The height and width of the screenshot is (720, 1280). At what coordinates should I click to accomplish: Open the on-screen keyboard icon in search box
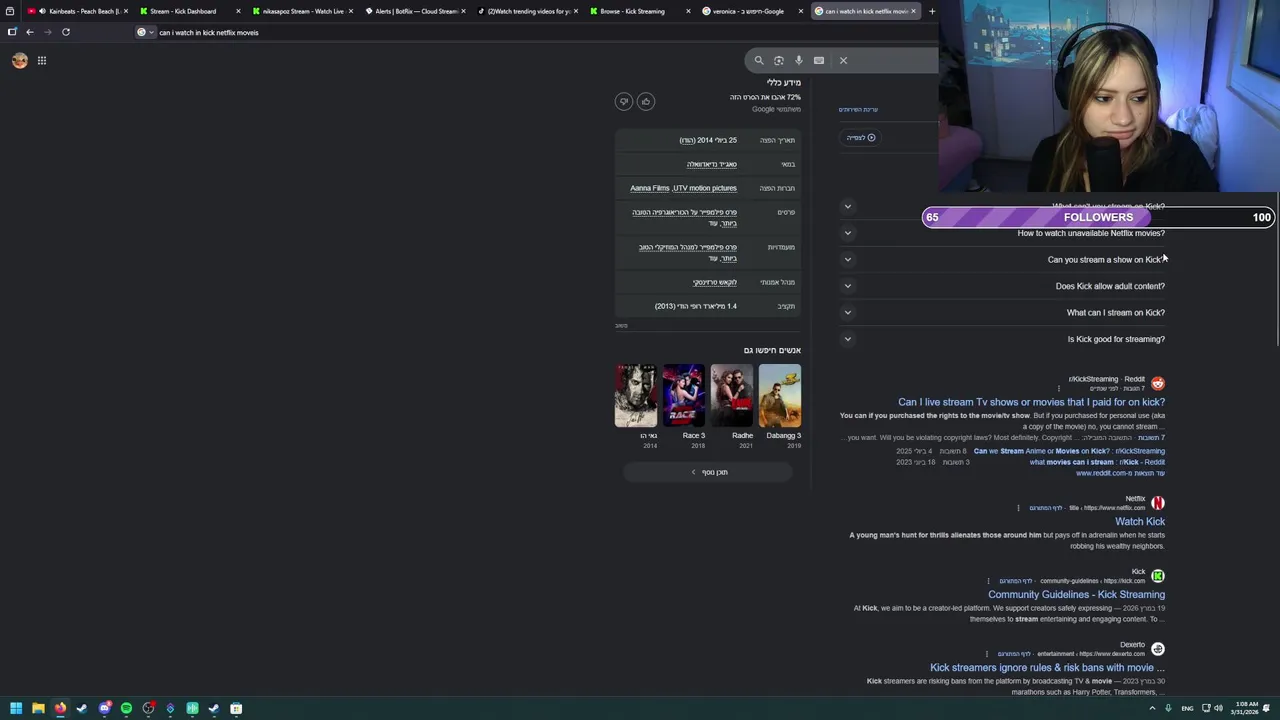point(819,61)
